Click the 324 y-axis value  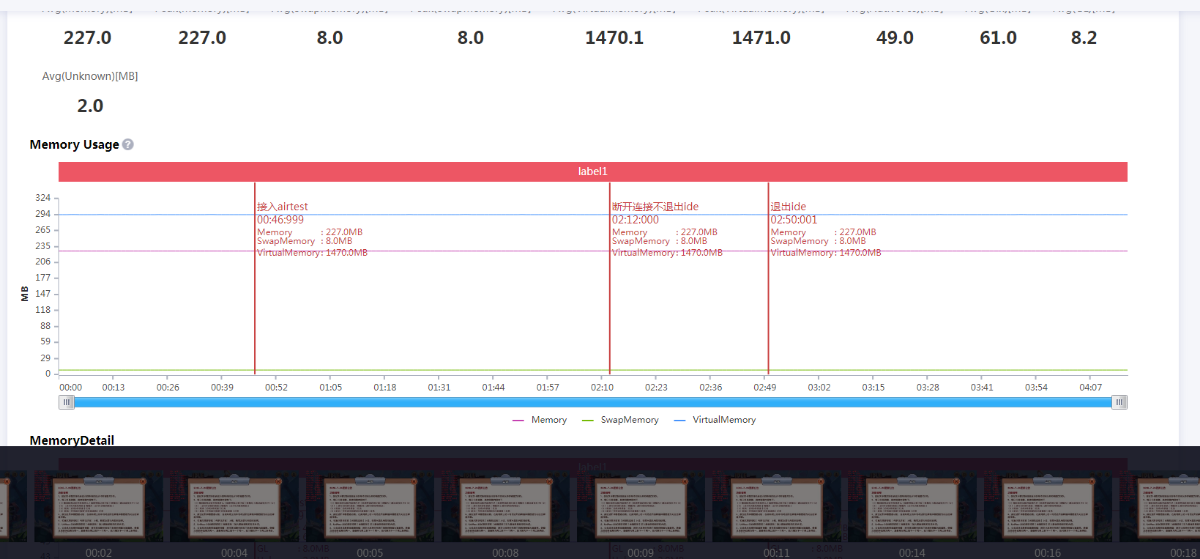[x=42, y=198]
